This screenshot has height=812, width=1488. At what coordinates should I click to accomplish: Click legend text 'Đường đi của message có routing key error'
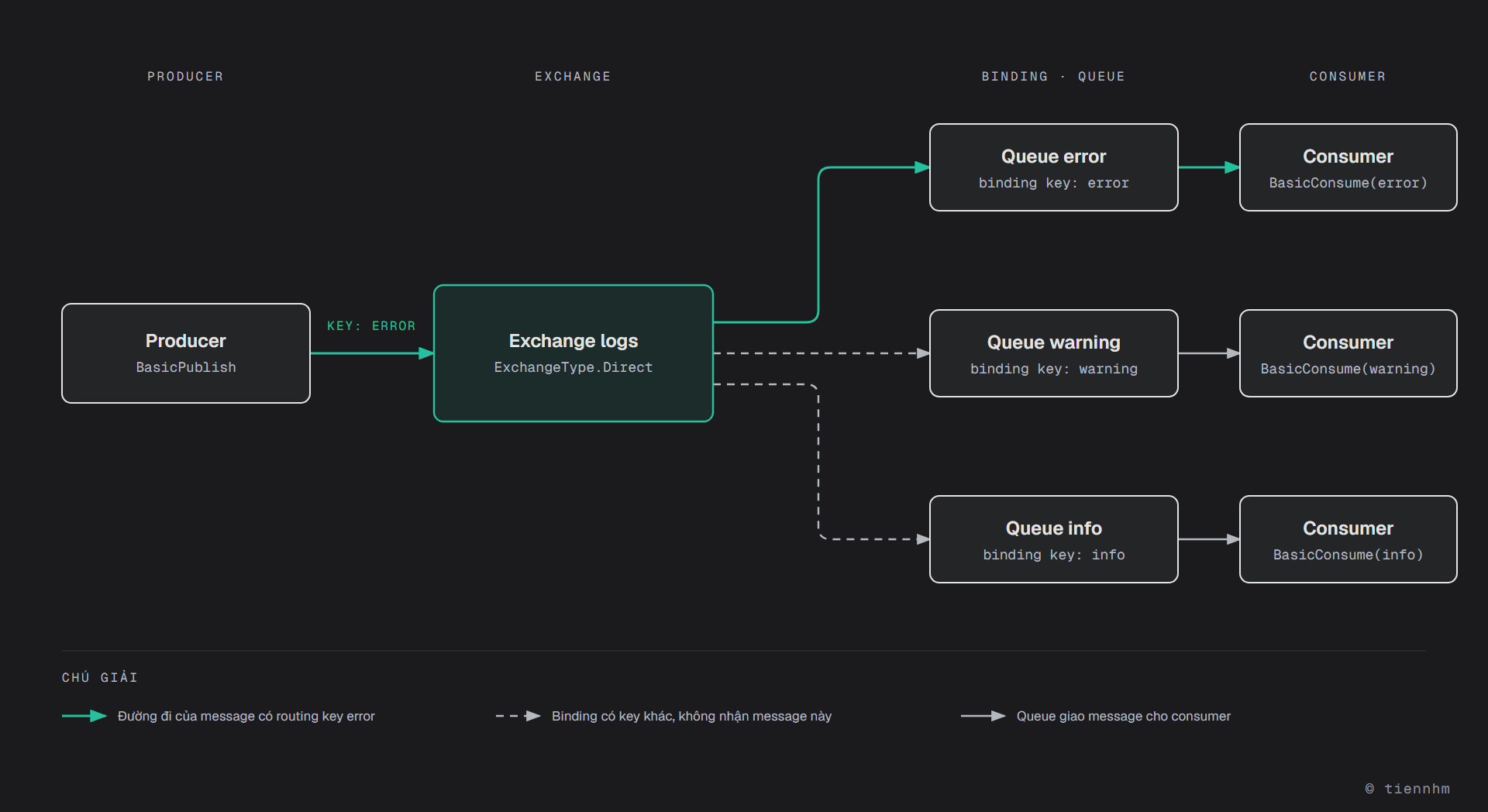point(246,716)
